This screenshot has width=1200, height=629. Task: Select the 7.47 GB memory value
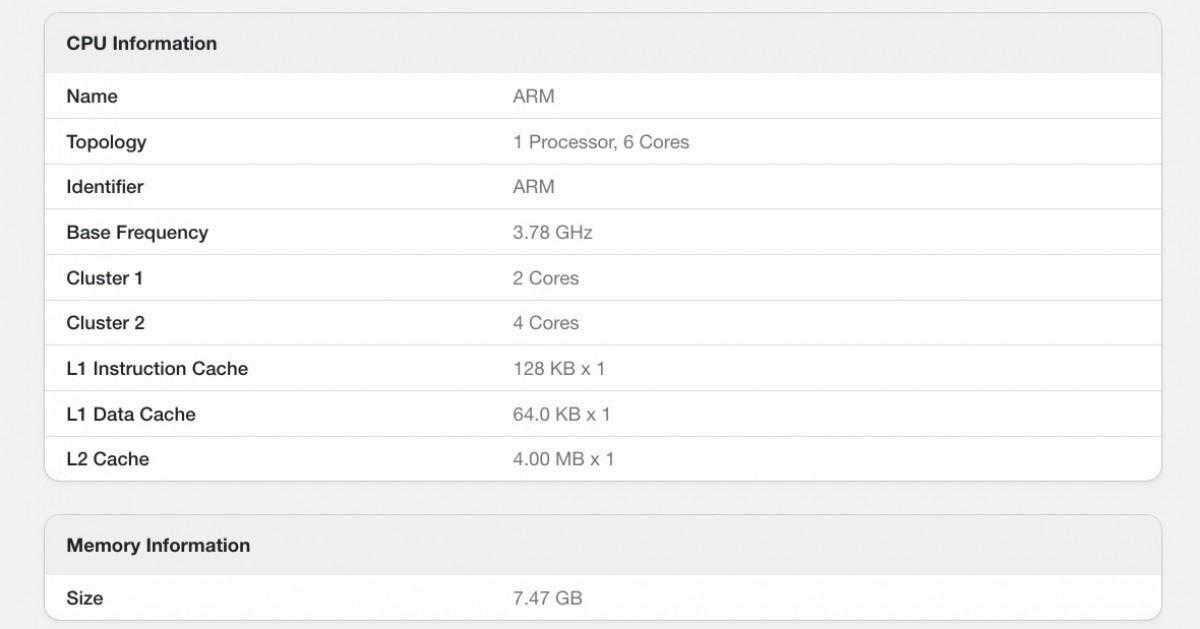click(547, 598)
